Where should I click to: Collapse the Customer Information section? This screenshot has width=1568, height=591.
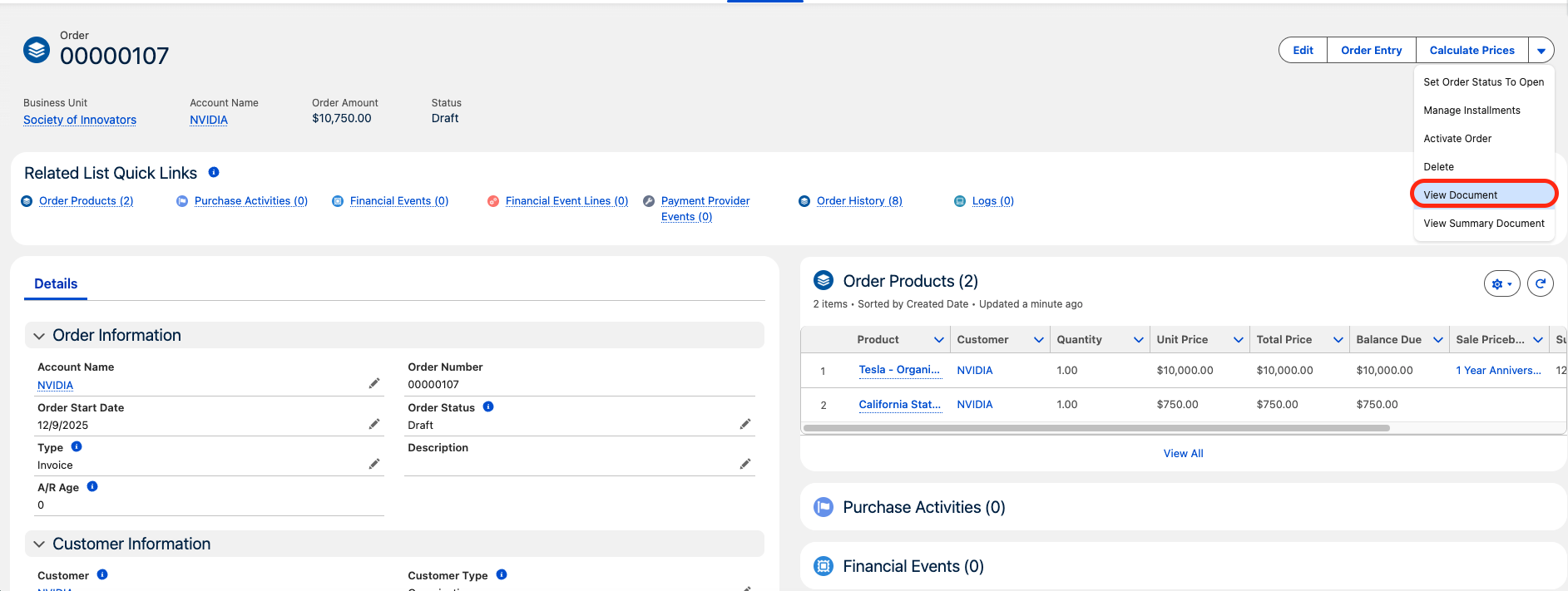coord(39,544)
